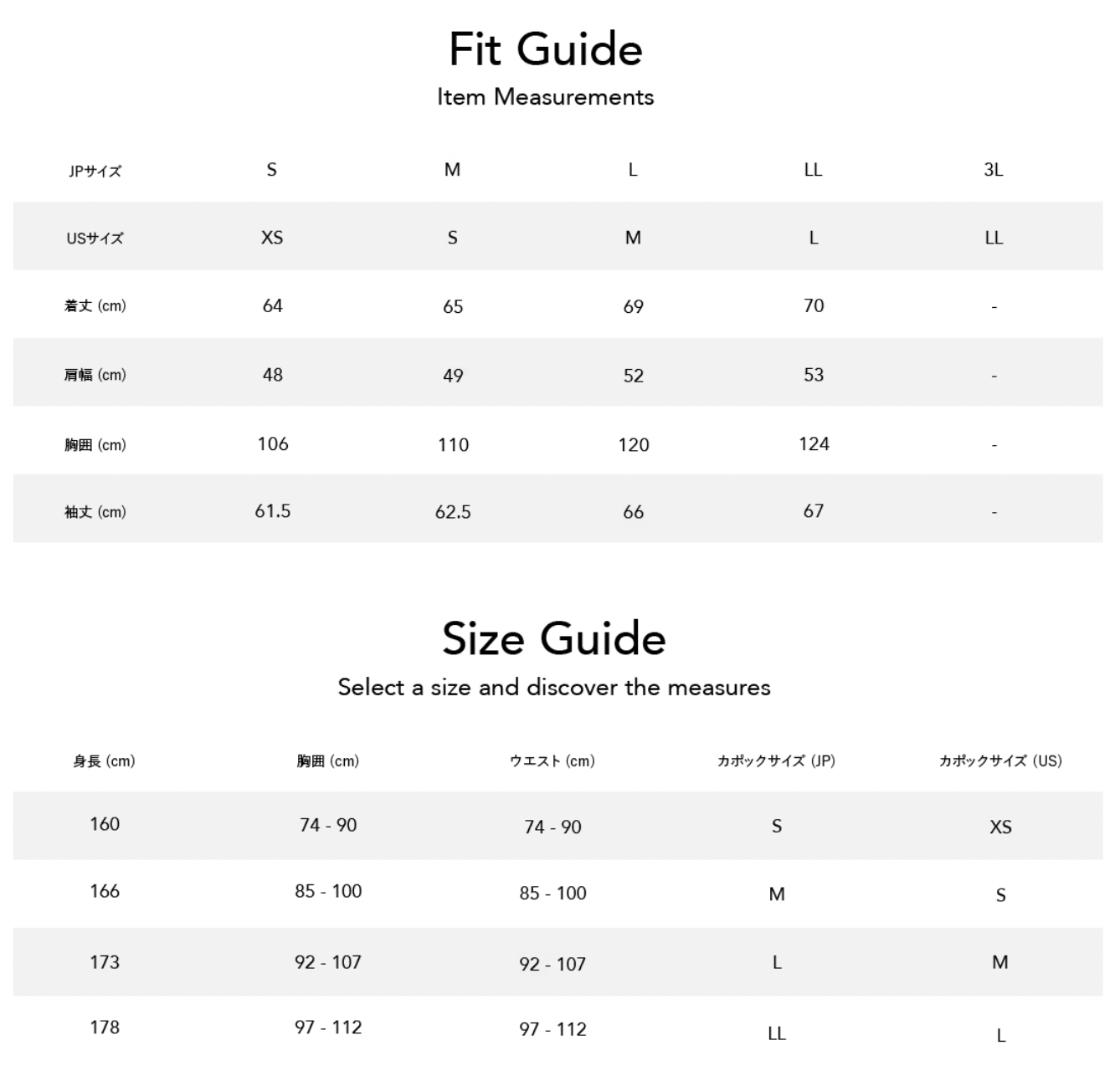Click the 肩幅 (cm) row label
1120x1081 pixels.
[x=95, y=375]
